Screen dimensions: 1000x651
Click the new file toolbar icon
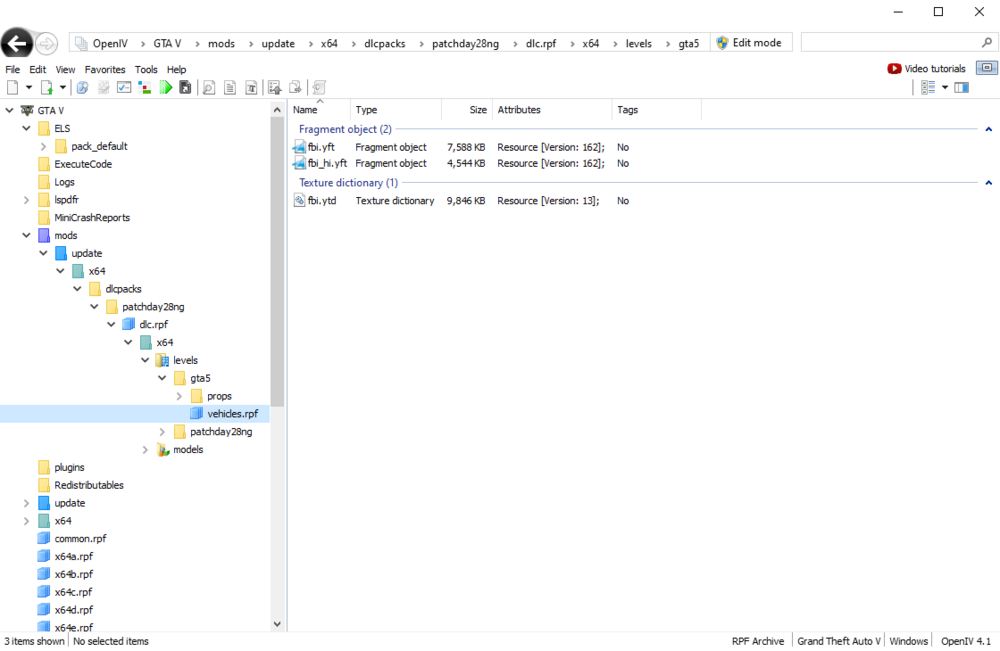[11, 87]
